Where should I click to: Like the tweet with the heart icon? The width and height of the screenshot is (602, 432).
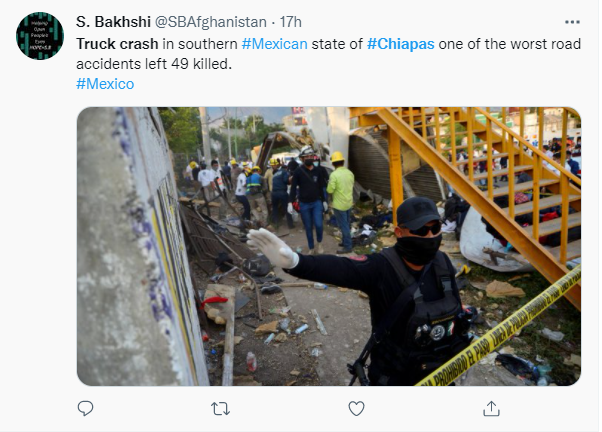pos(356,409)
